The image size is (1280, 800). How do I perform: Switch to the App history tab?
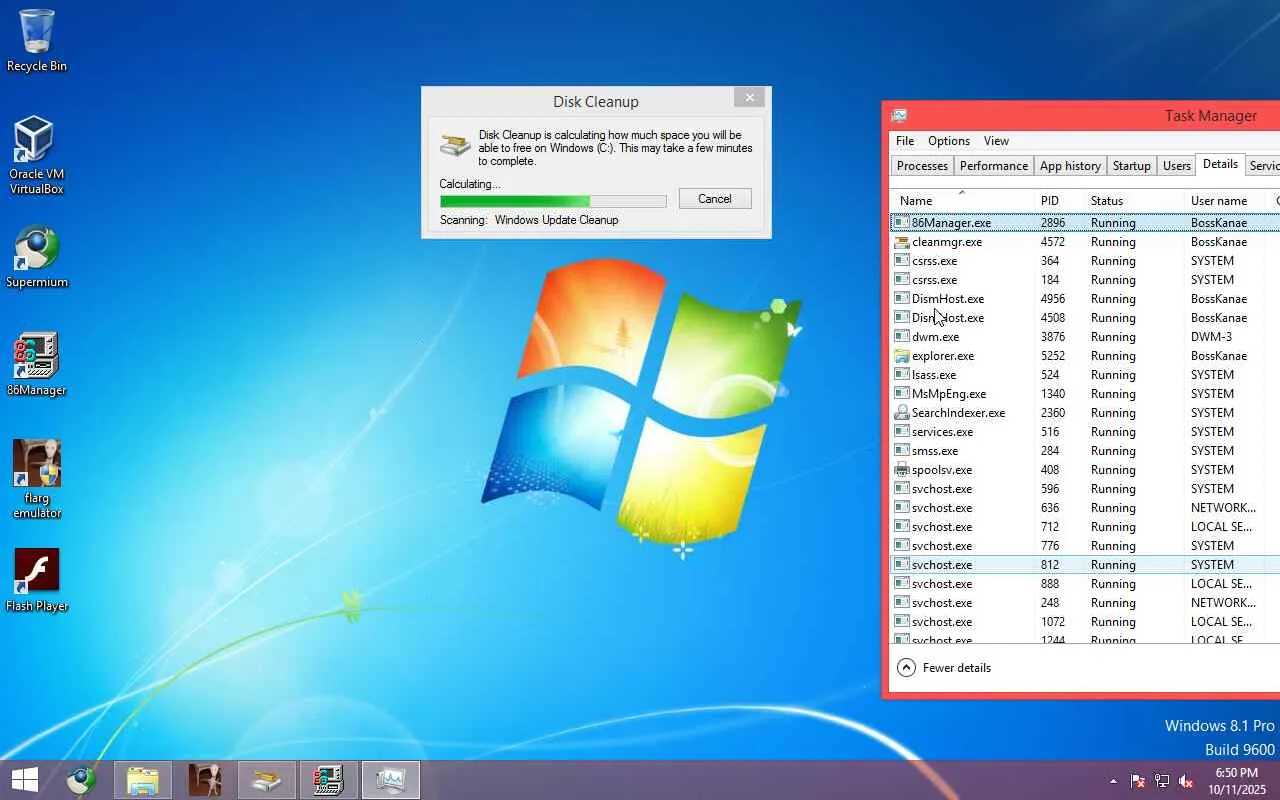1070,166
